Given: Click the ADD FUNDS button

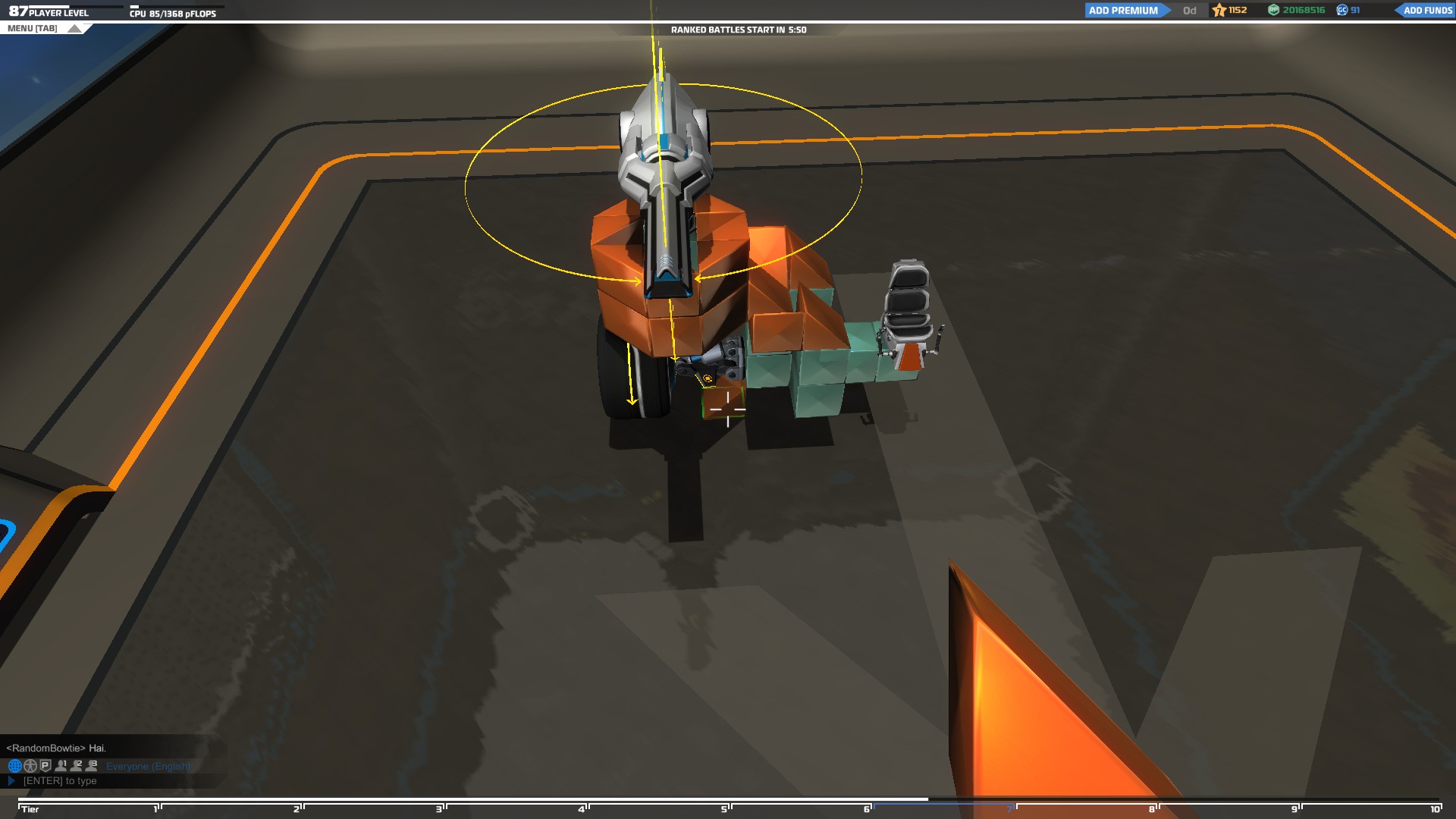Looking at the screenshot, I should click(x=1427, y=11).
